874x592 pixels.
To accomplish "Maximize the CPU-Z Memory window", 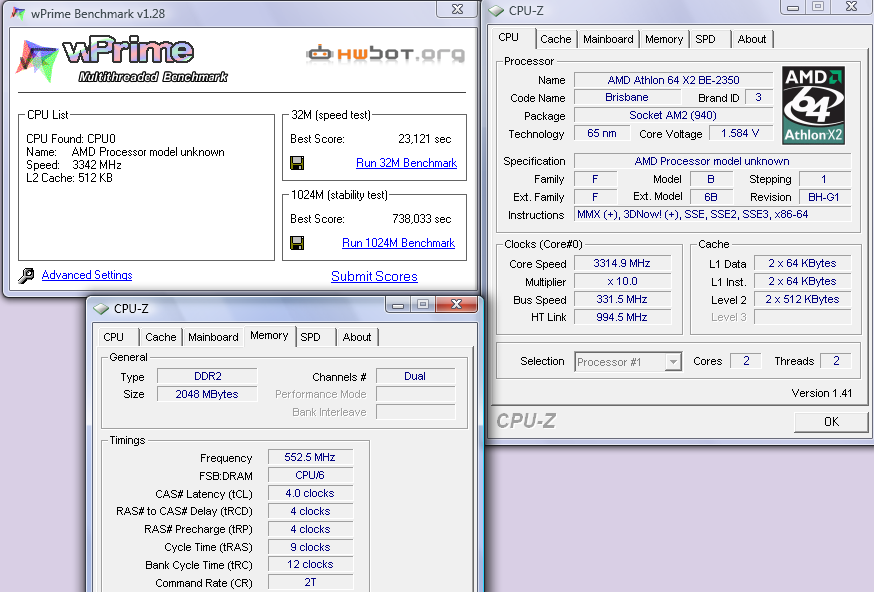I will point(423,304).
